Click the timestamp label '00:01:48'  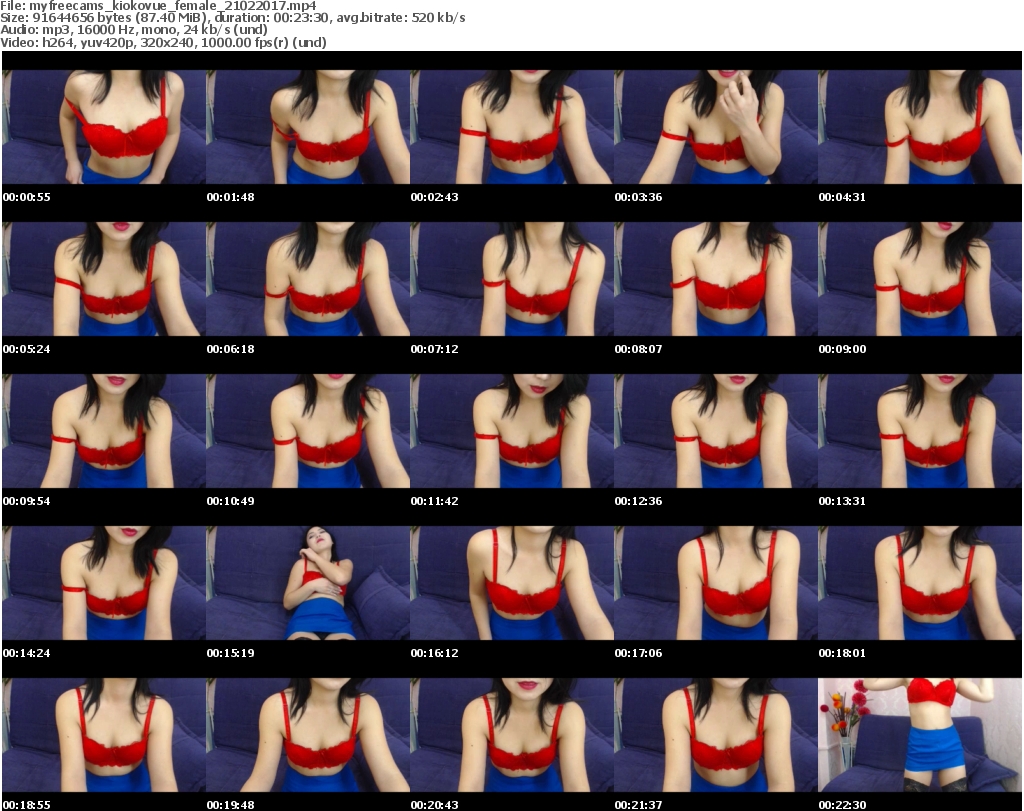231,197
